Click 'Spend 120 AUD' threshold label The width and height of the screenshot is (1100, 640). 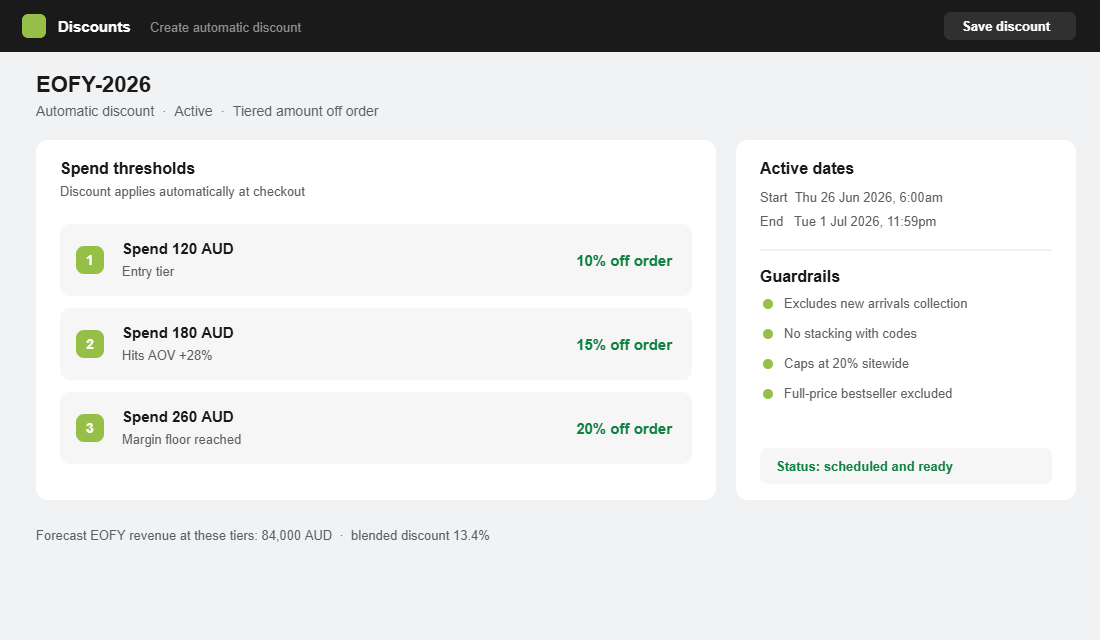pos(178,249)
